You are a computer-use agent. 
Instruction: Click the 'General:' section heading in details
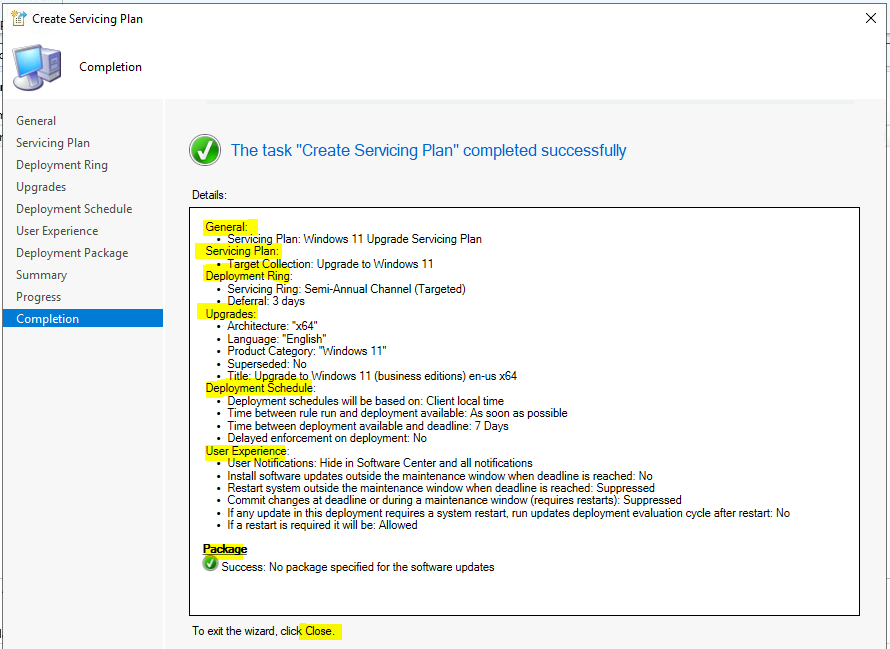(x=226, y=227)
